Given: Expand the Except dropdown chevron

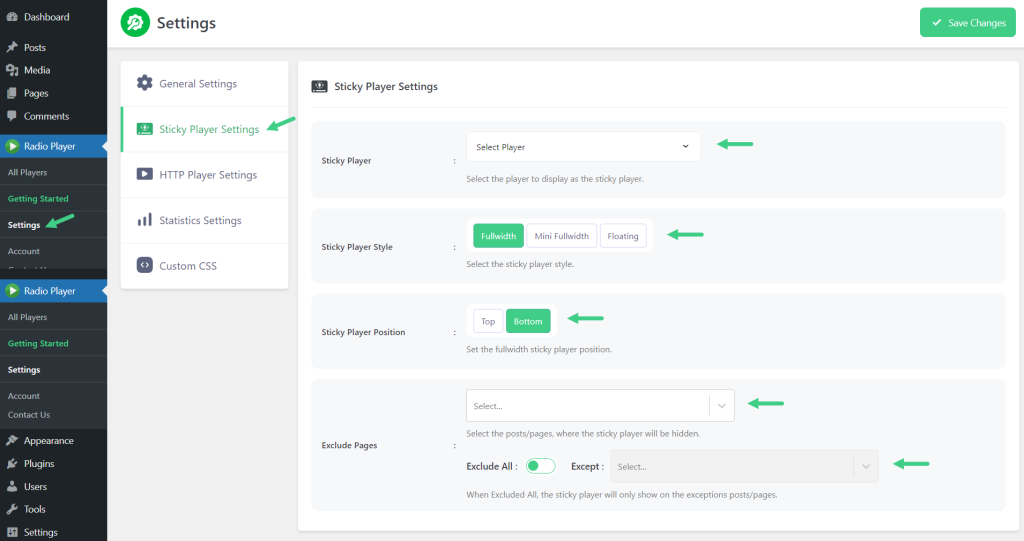Looking at the screenshot, I should [x=866, y=467].
